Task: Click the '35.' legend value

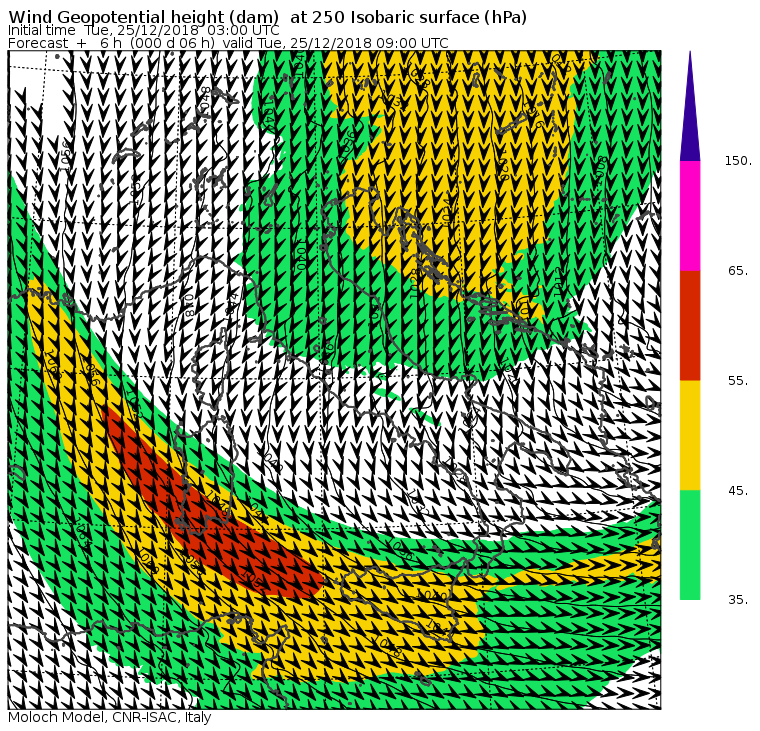Action: pos(738,600)
